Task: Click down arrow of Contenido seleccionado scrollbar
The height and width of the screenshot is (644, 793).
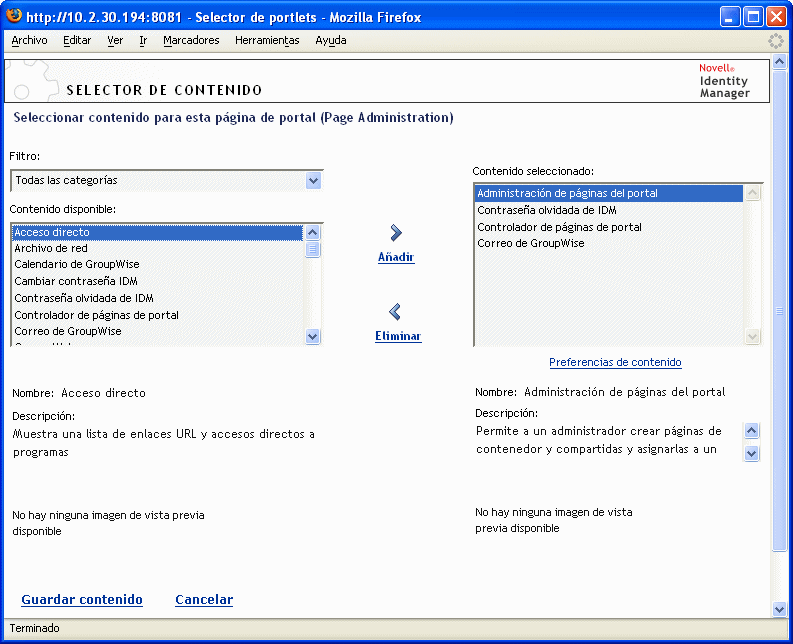Action: 752,336
